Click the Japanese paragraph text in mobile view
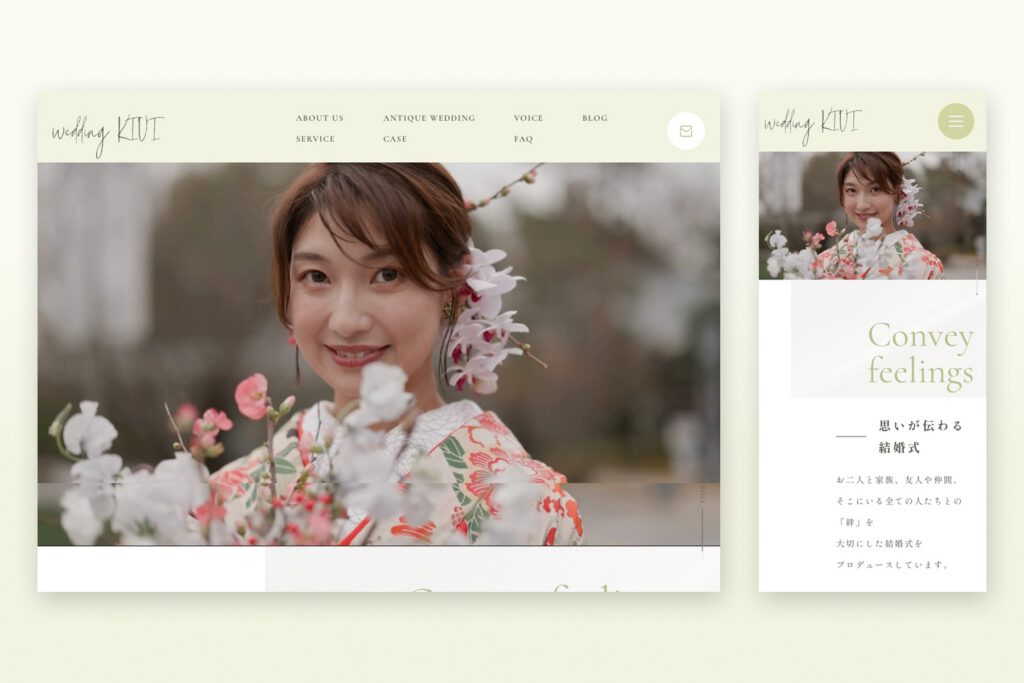Viewport: 1024px width, 683px height. pyautogui.click(x=898, y=522)
